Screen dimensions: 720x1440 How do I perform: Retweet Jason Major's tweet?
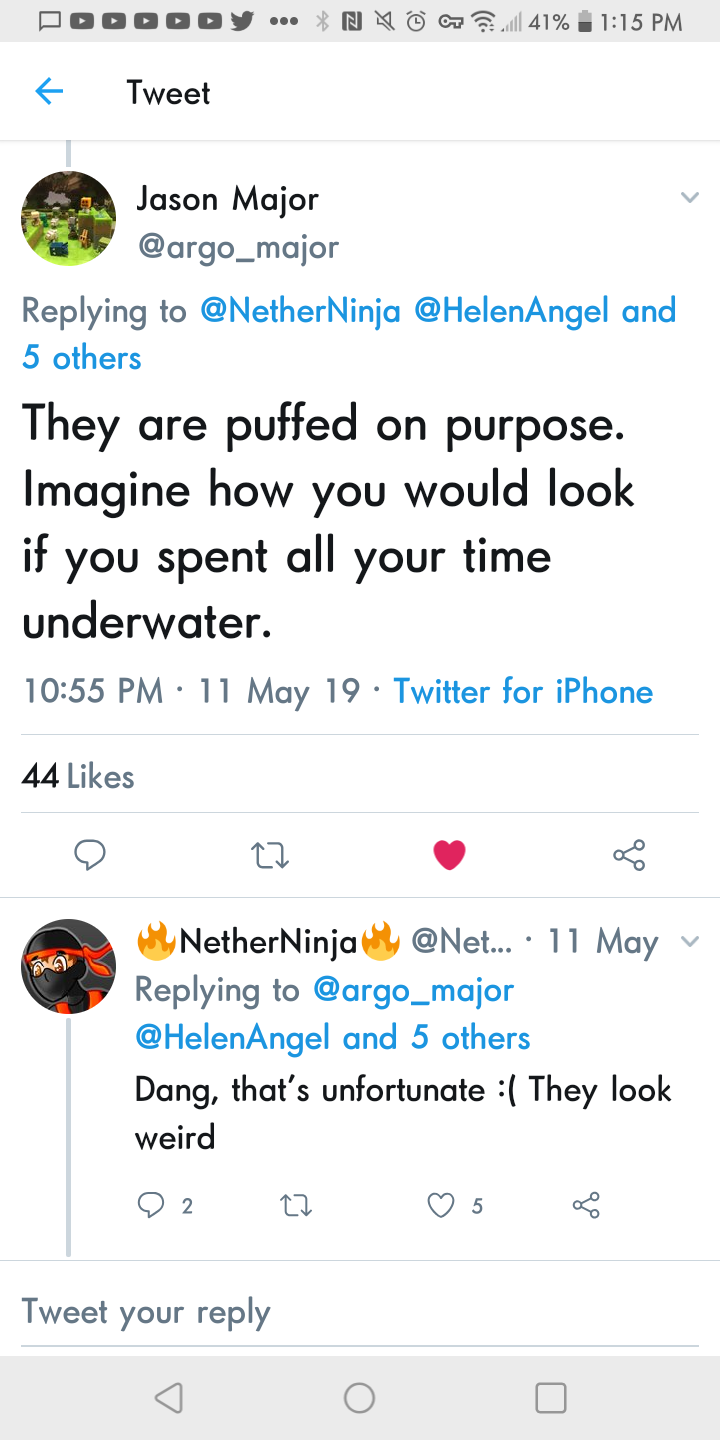click(x=269, y=855)
